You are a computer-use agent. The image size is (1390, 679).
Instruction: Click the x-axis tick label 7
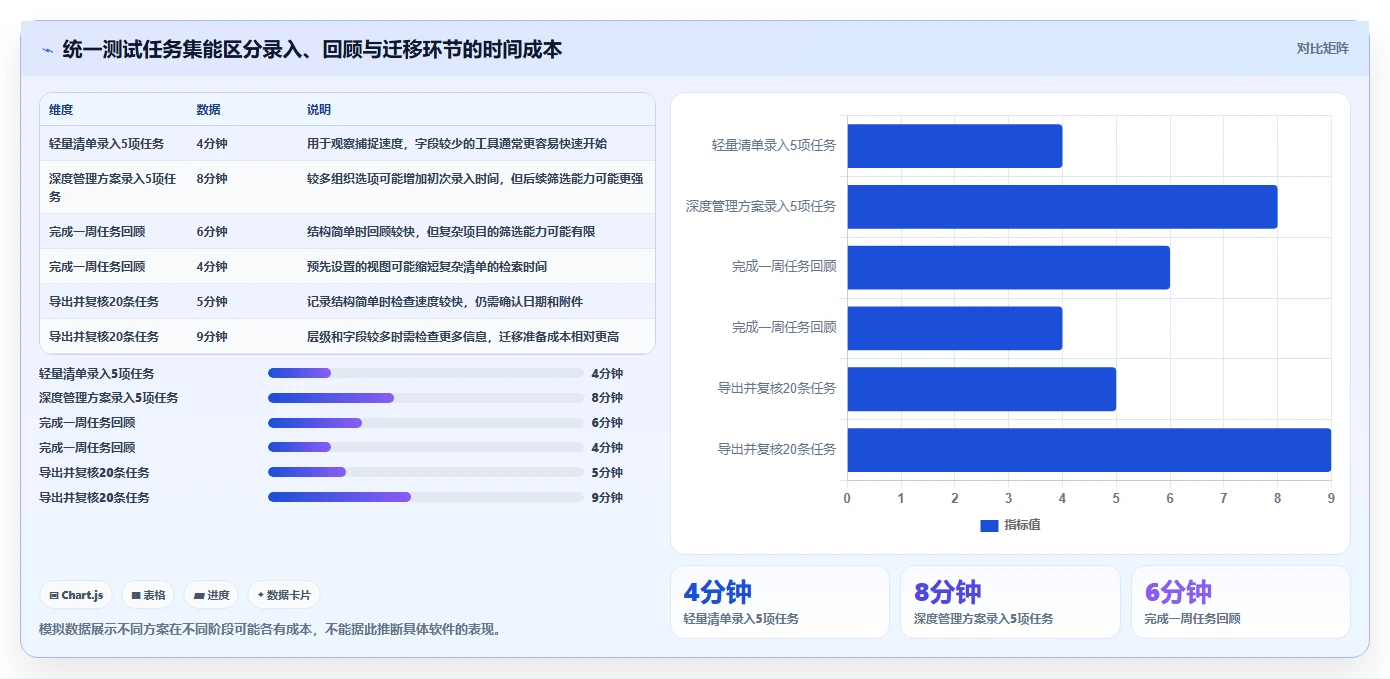click(x=1224, y=498)
